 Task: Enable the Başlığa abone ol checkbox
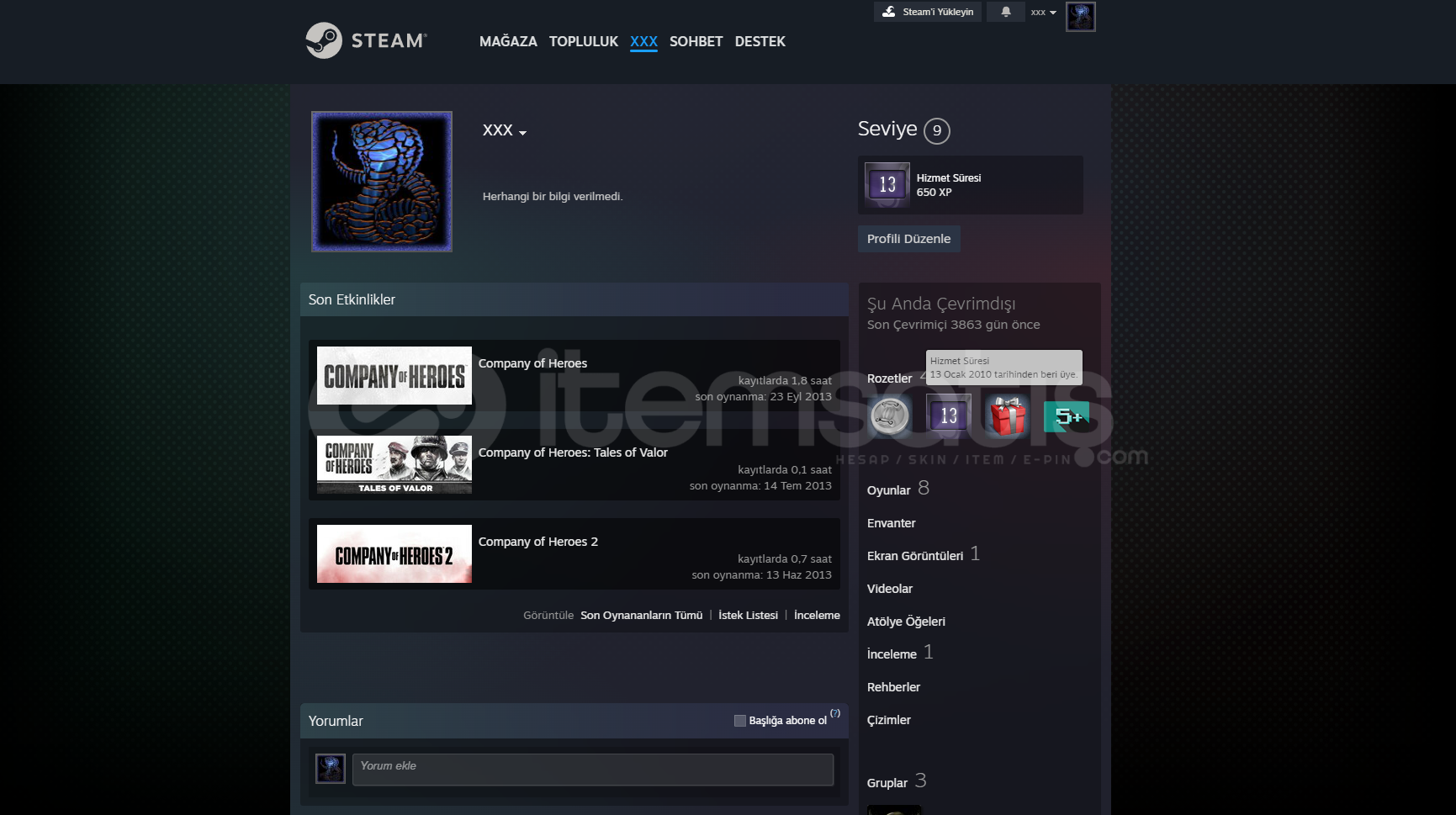click(740, 721)
